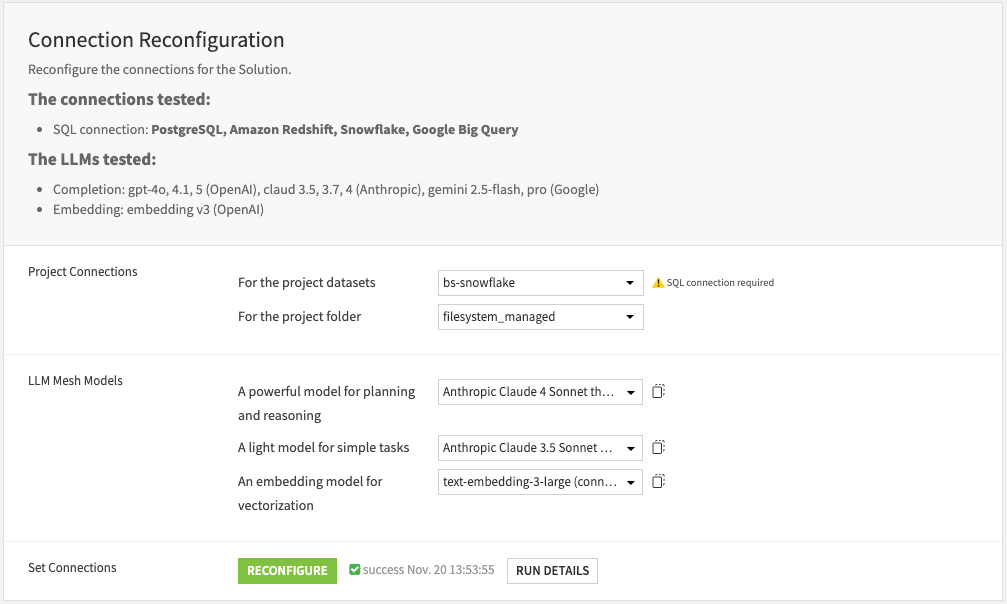Viewport: 1007px width, 604px height.
Task: Click the SQL connection required warning triangle
Action: pyautogui.click(x=656, y=282)
